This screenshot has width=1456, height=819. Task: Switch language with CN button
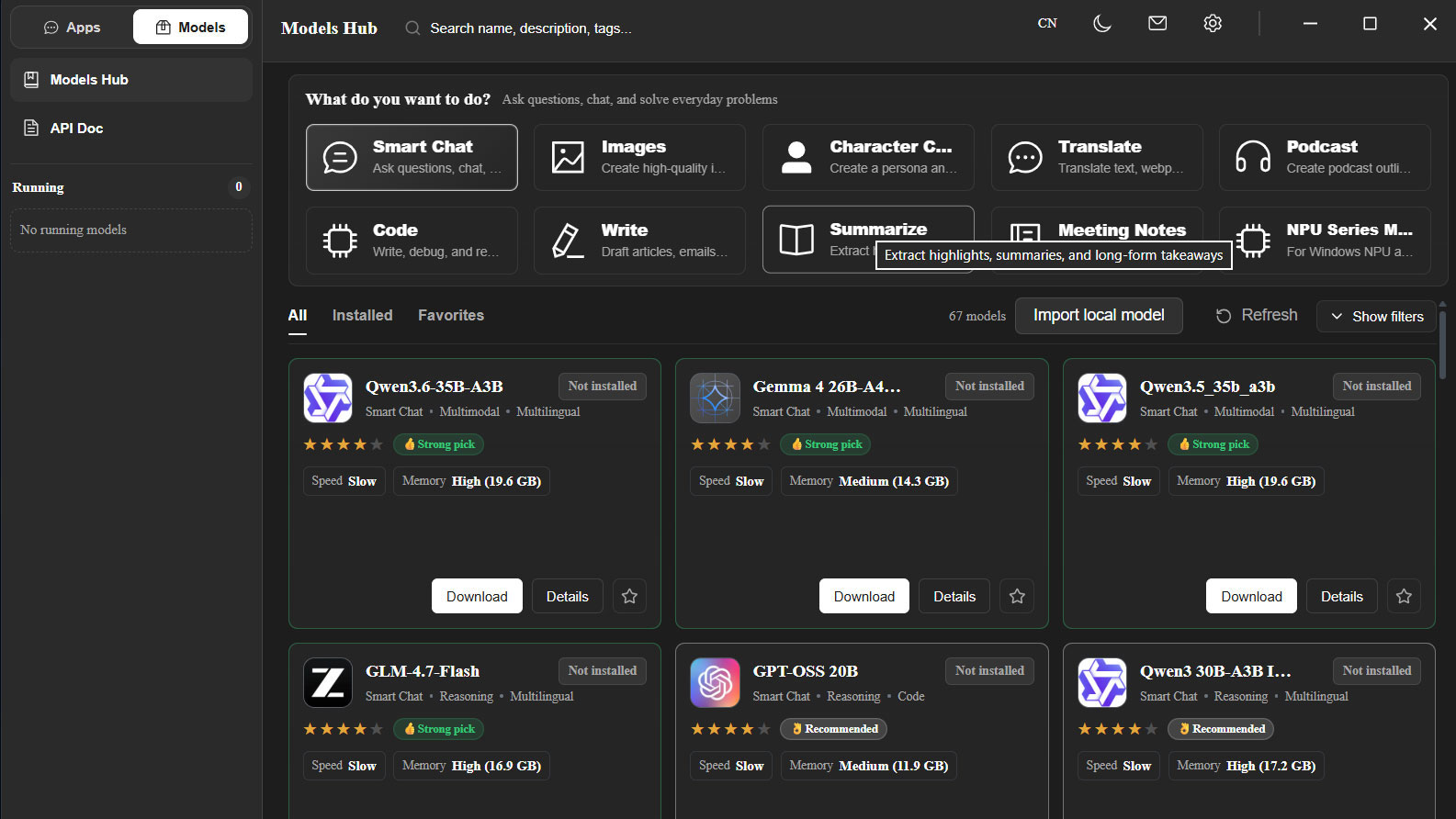coord(1047,24)
